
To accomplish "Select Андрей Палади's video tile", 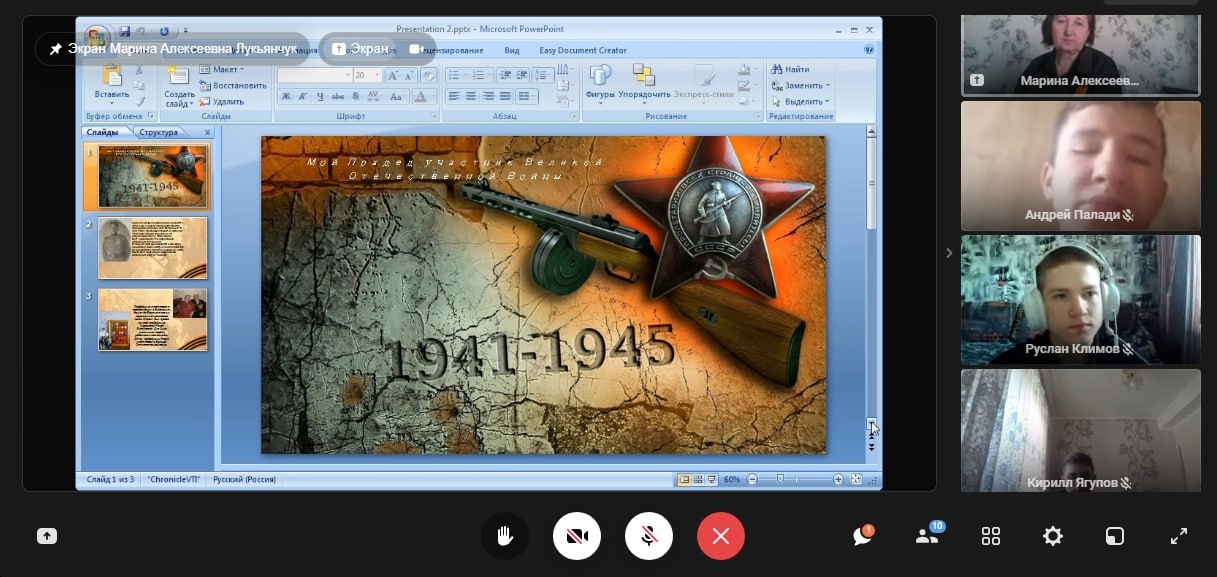I will point(1080,165).
